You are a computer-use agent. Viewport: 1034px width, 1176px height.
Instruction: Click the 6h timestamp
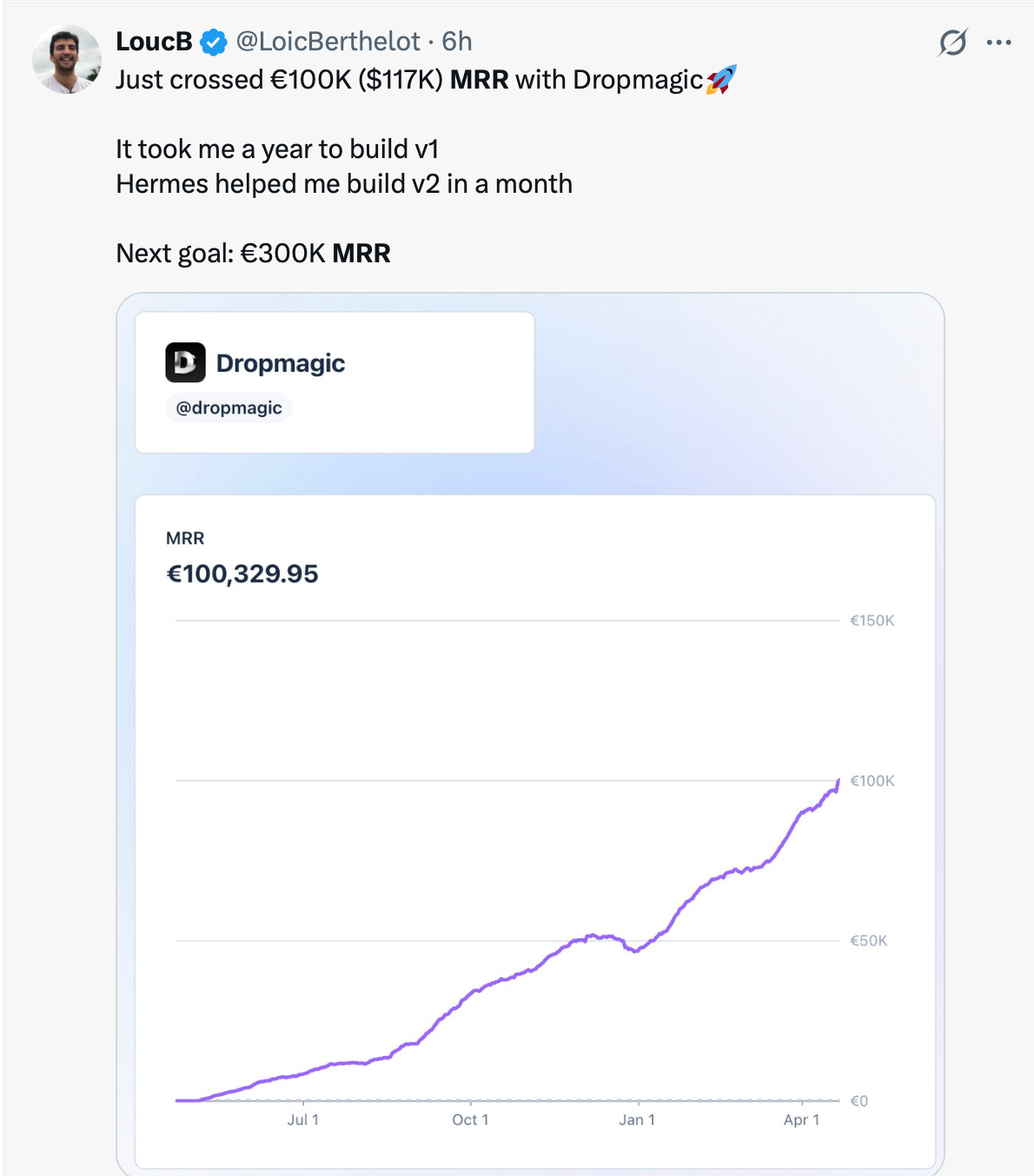pyautogui.click(x=456, y=41)
